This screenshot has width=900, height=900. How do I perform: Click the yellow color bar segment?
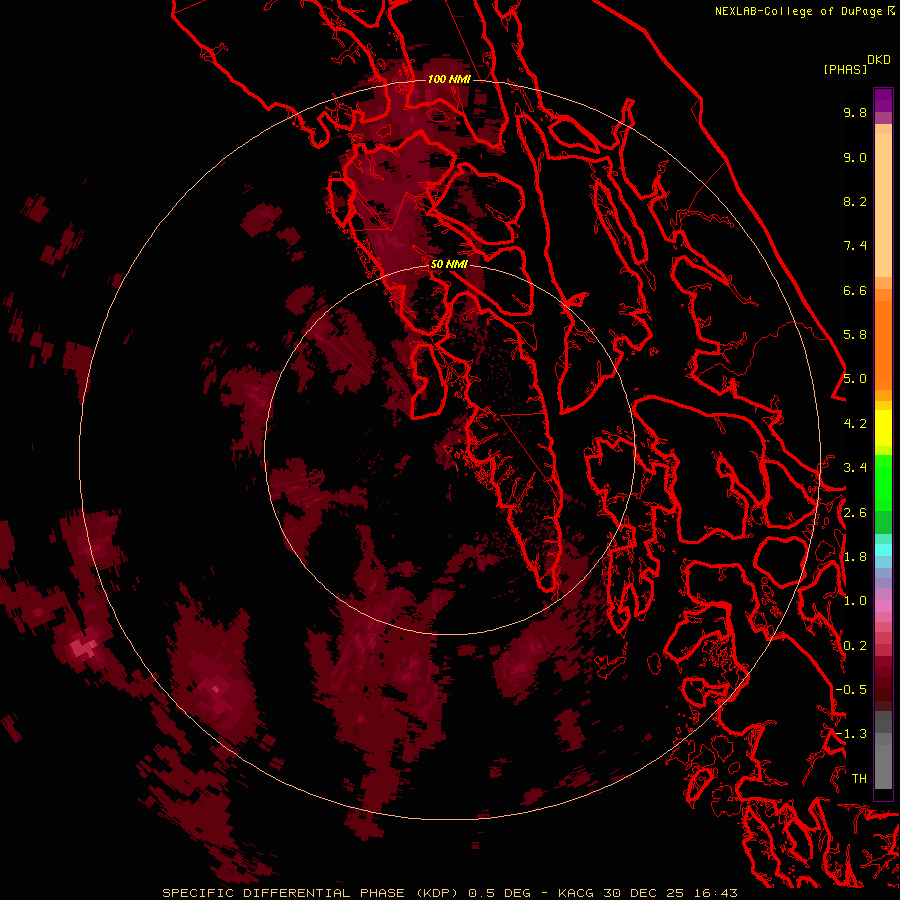coord(883,428)
